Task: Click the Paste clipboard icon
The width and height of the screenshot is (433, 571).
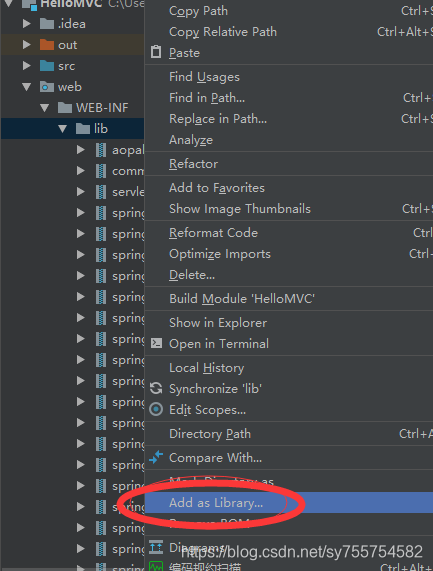Action: pyautogui.click(x=156, y=52)
